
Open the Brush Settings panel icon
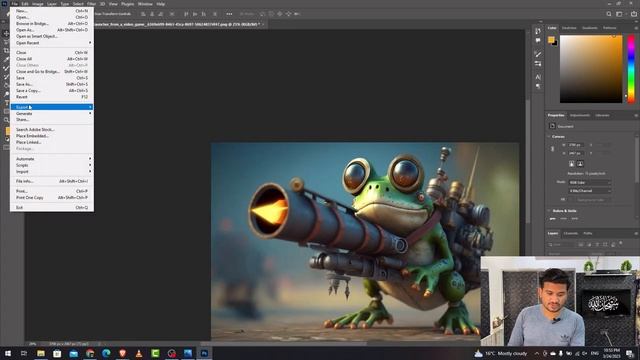538,64
